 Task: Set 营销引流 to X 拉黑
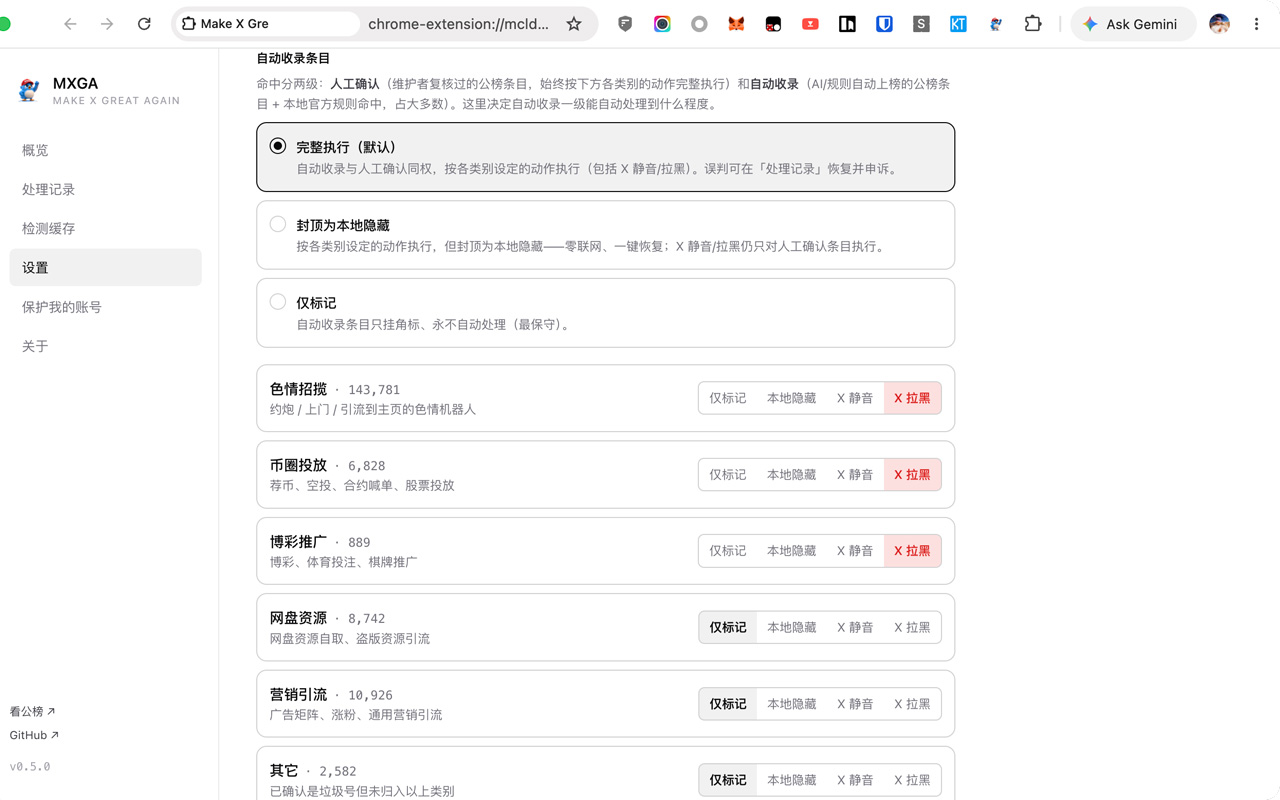[x=912, y=704]
